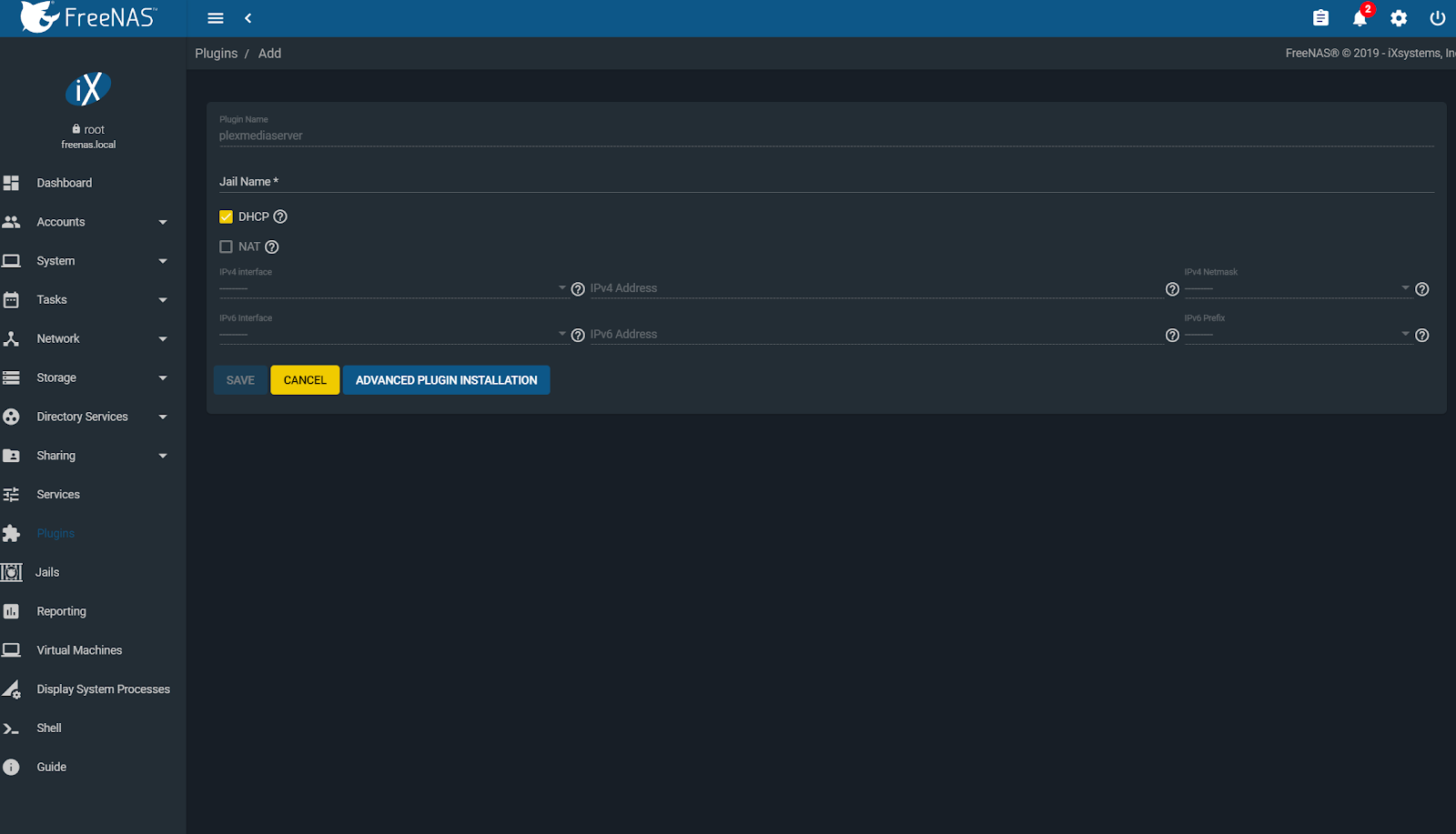The image size is (1456, 834).
Task: Open the IPv4 Netmask dropdown
Action: (x=1298, y=287)
